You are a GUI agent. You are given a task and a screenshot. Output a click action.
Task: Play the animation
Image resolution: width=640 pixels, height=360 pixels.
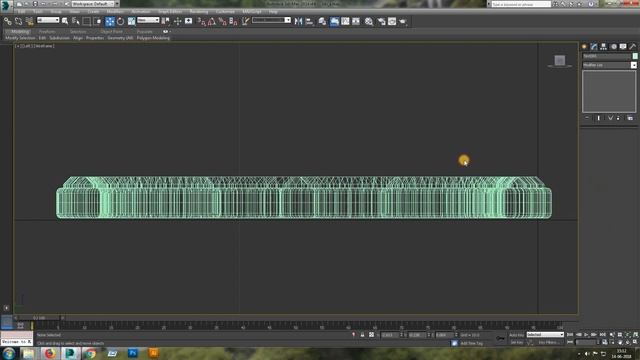(x=586, y=335)
